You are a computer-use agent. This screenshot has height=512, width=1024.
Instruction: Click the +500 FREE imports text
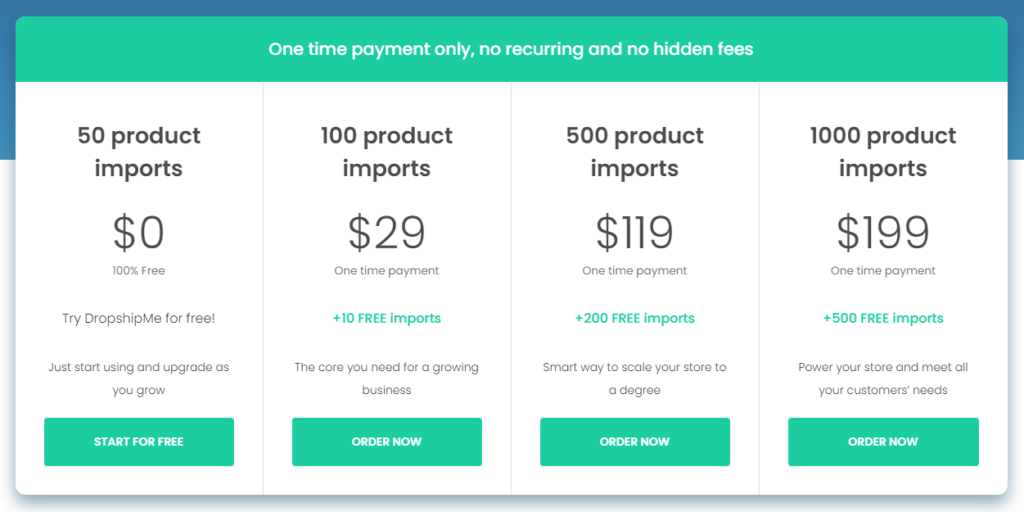tap(883, 319)
